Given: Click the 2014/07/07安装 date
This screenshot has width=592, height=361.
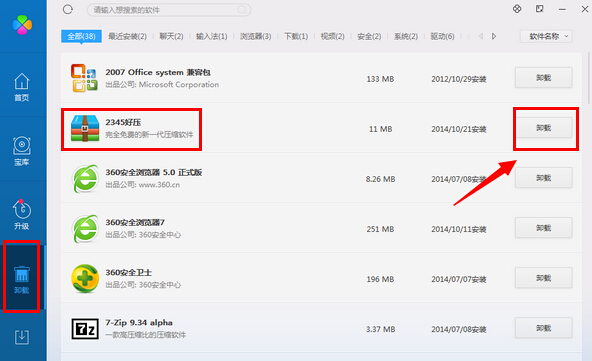Looking at the screenshot, I should coord(459,279).
